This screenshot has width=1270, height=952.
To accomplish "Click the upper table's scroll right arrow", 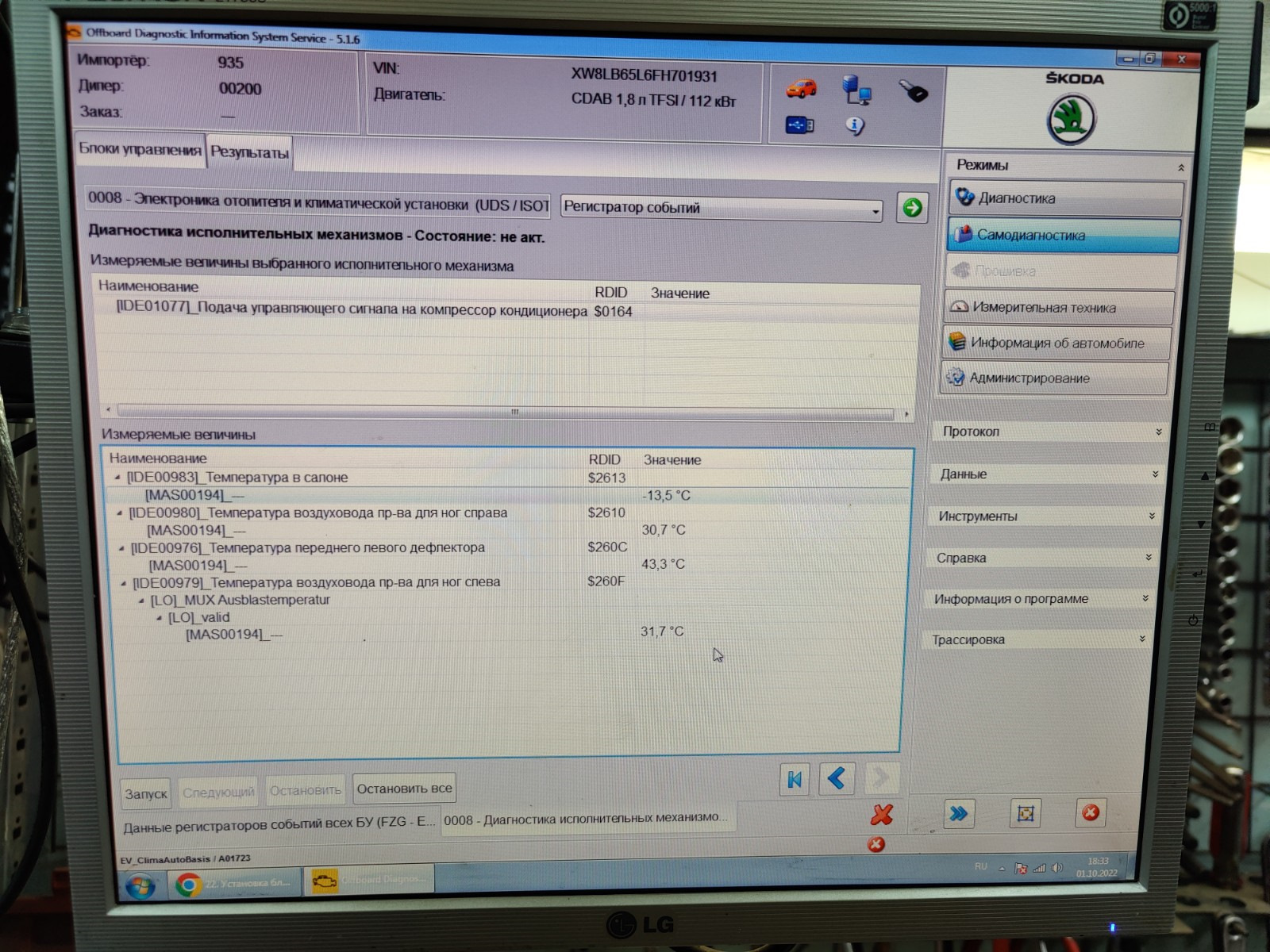I will click(906, 414).
